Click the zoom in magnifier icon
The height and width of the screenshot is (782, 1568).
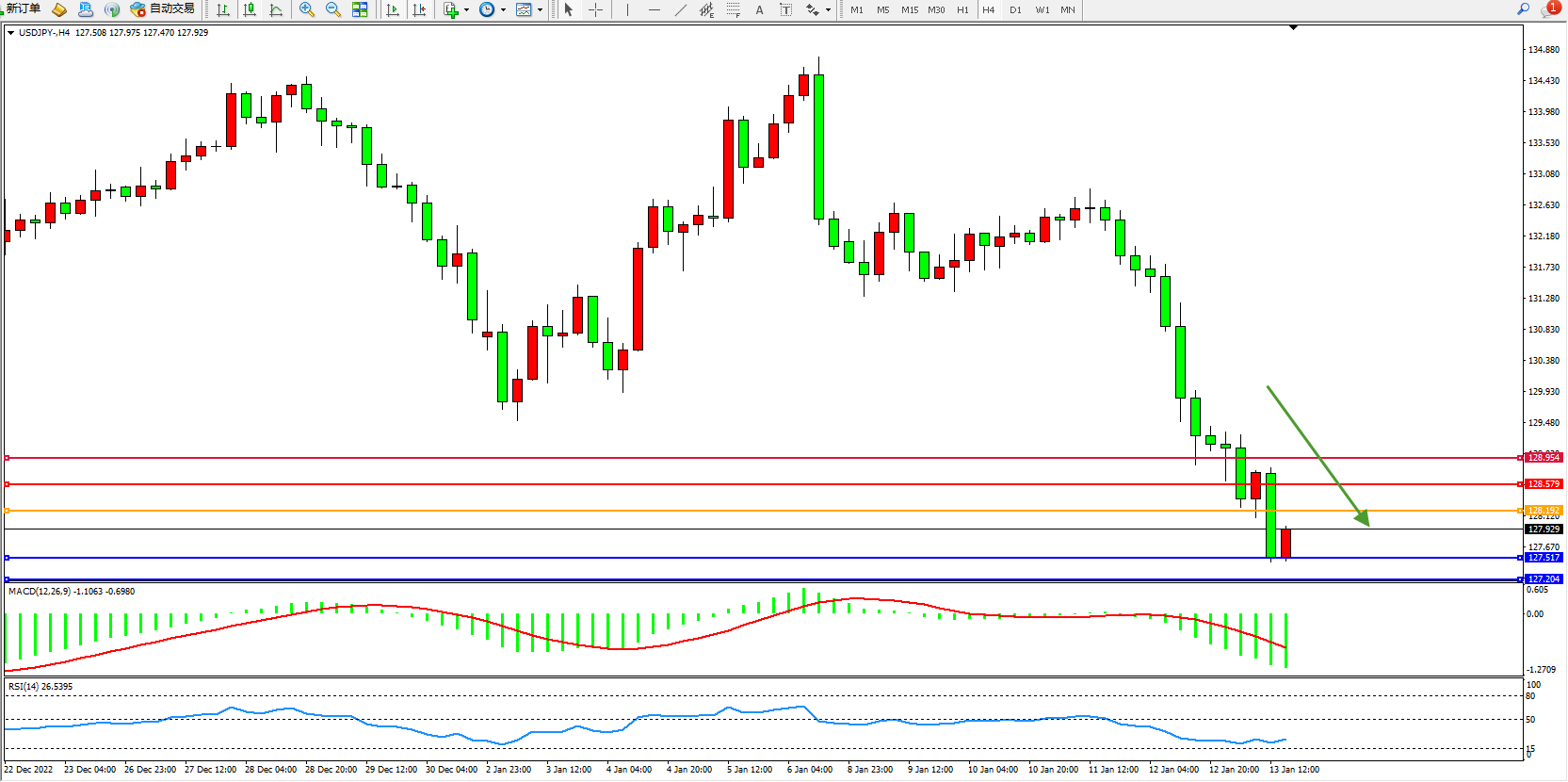click(x=306, y=9)
